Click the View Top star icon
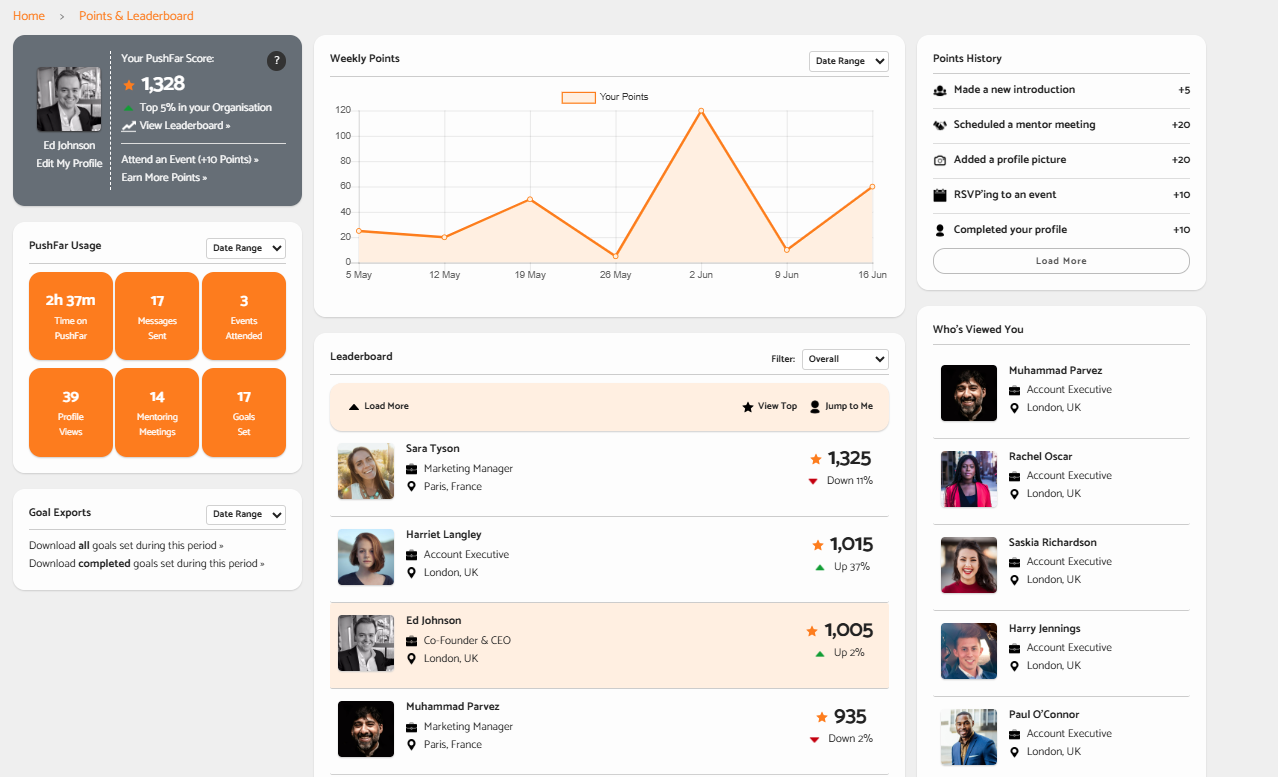Image resolution: width=1278 pixels, height=777 pixels. pos(747,407)
